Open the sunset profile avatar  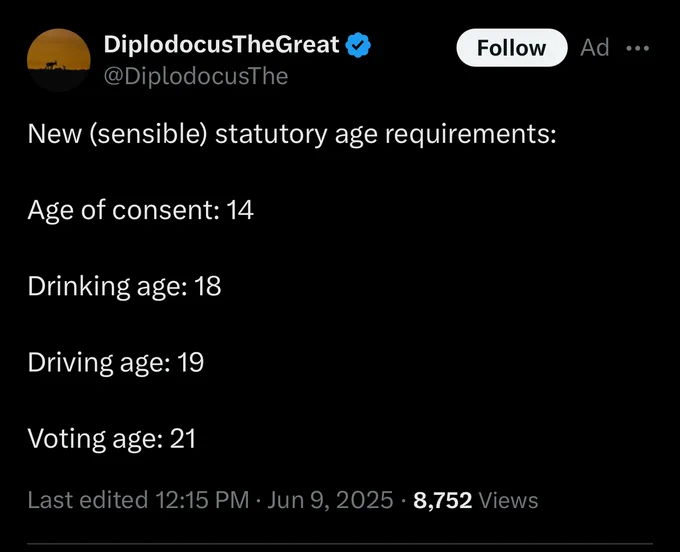pyautogui.click(x=59, y=60)
